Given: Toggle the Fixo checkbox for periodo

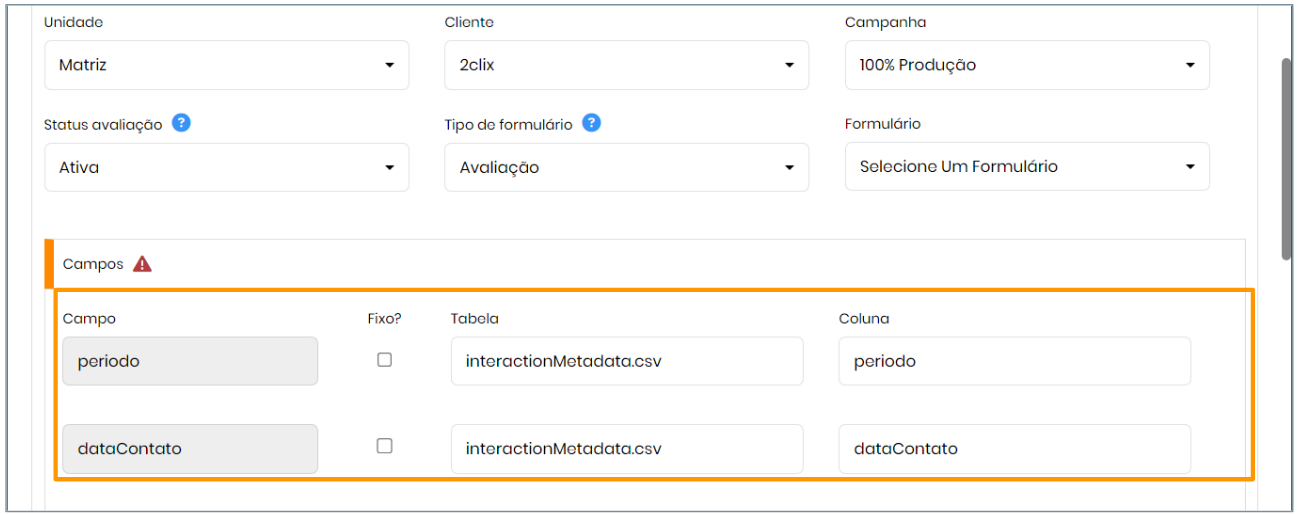Looking at the screenshot, I should click(384, 360).
